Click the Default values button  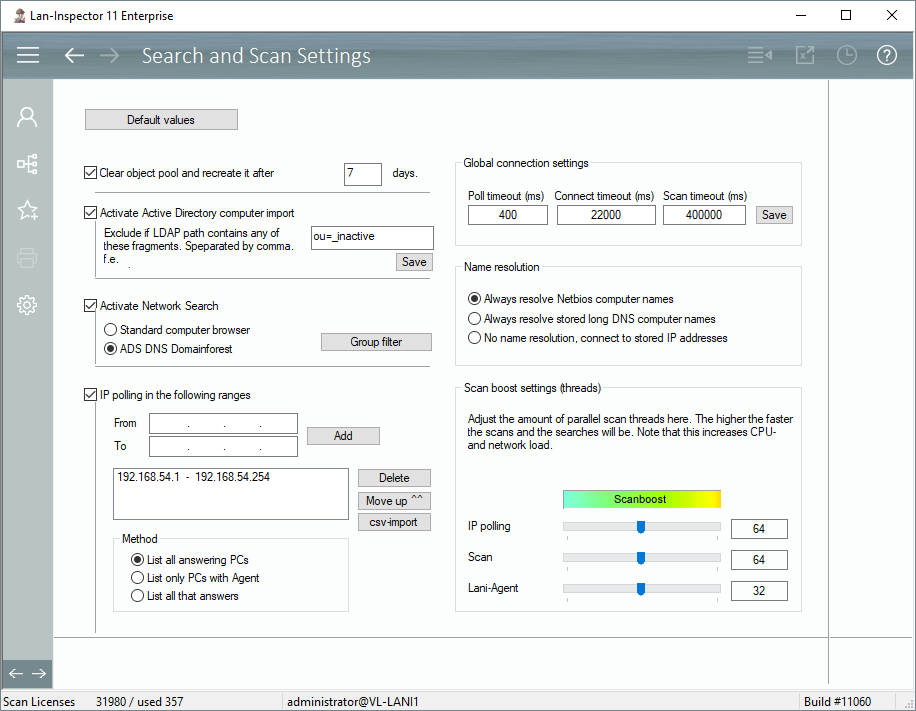tap(161, 120)
